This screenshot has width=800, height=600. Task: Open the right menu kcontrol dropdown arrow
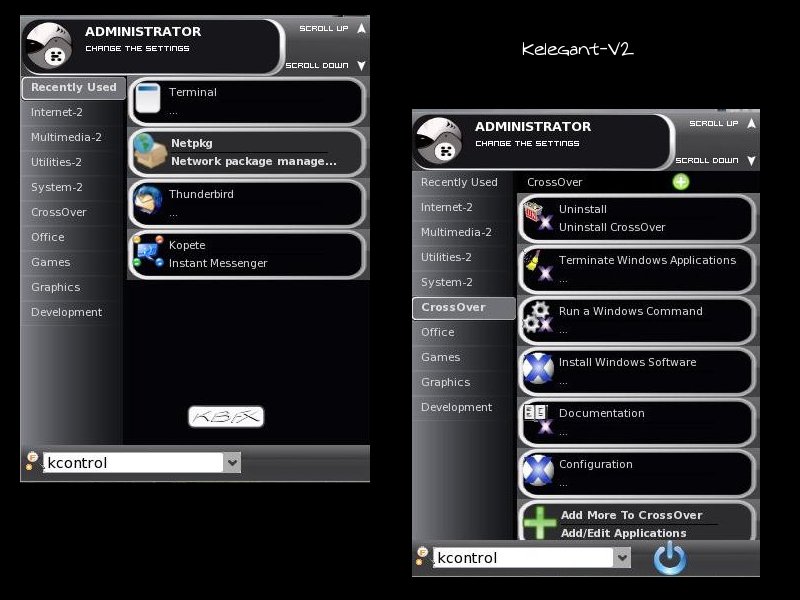click(622, 558)
